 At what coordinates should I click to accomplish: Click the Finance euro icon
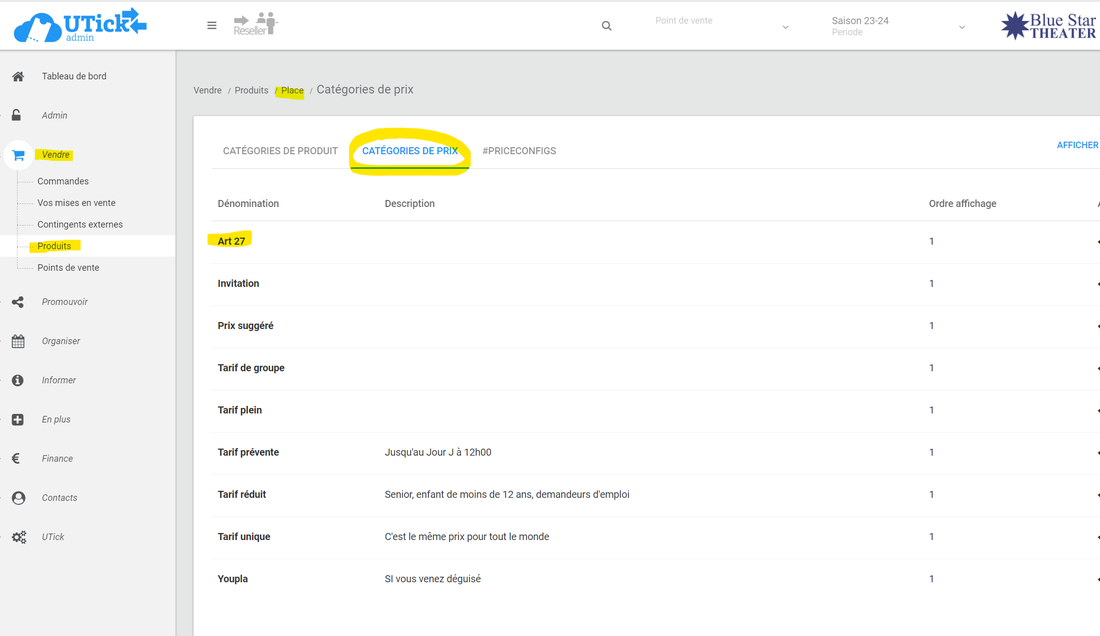[x=18, y=459]
